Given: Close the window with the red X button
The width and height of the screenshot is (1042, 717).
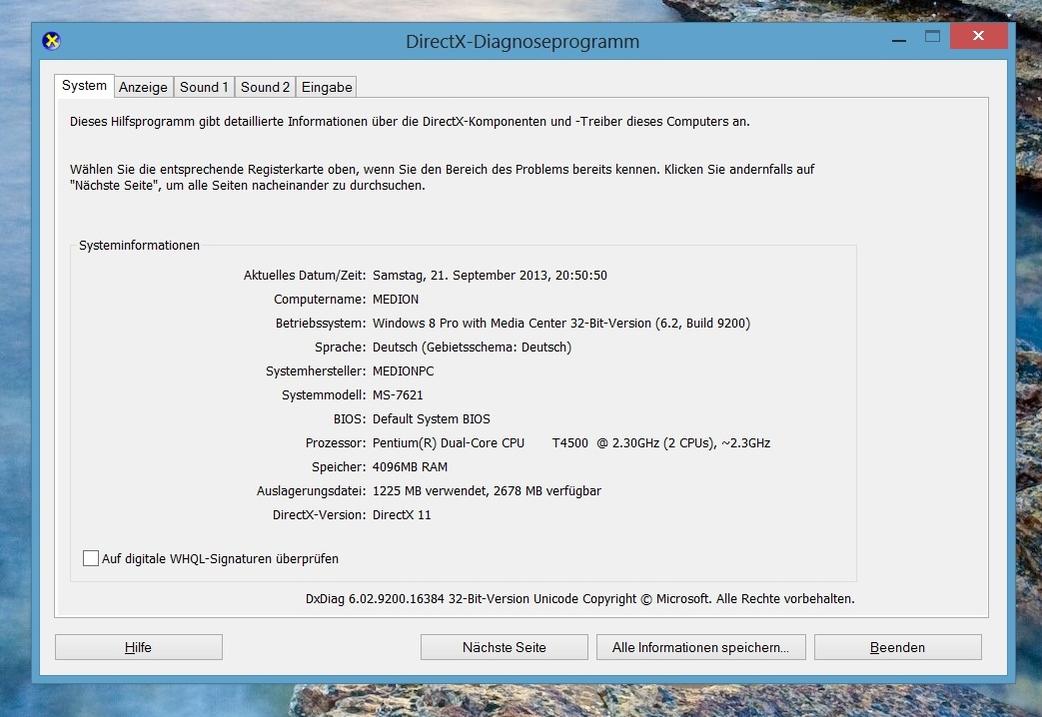Looking at the screenshot, I should (978, 37).
